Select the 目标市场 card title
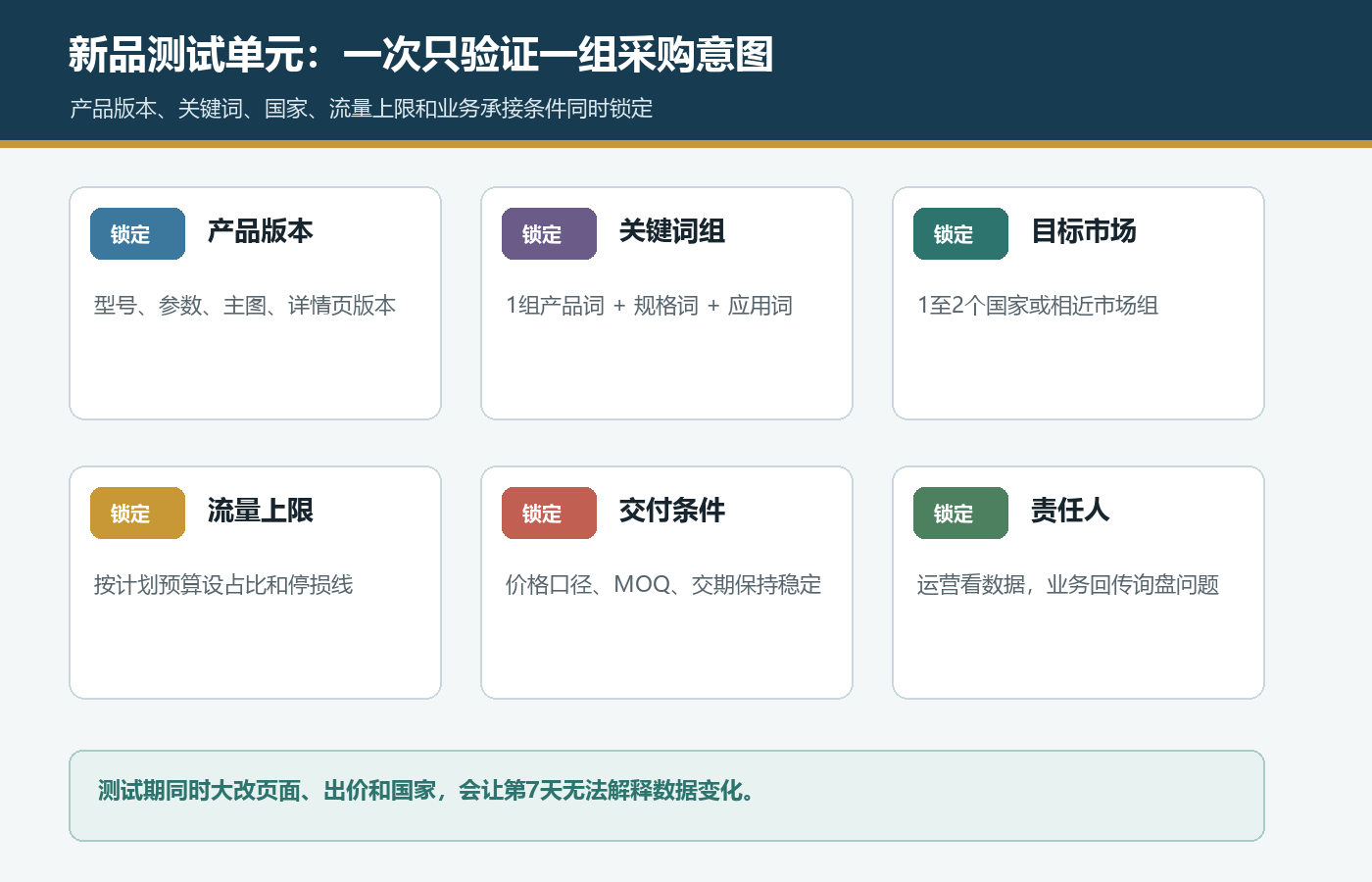This screenshot has width=1372, height=882. 1084,231
